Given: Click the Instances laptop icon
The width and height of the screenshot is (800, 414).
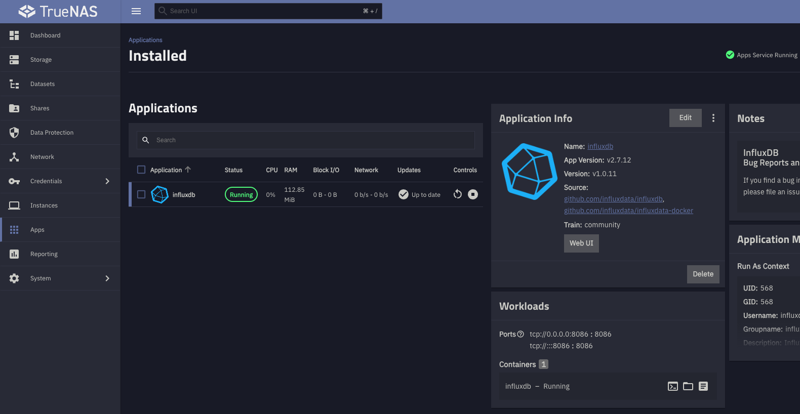Looking at the screenshot, I should [14, 205].
